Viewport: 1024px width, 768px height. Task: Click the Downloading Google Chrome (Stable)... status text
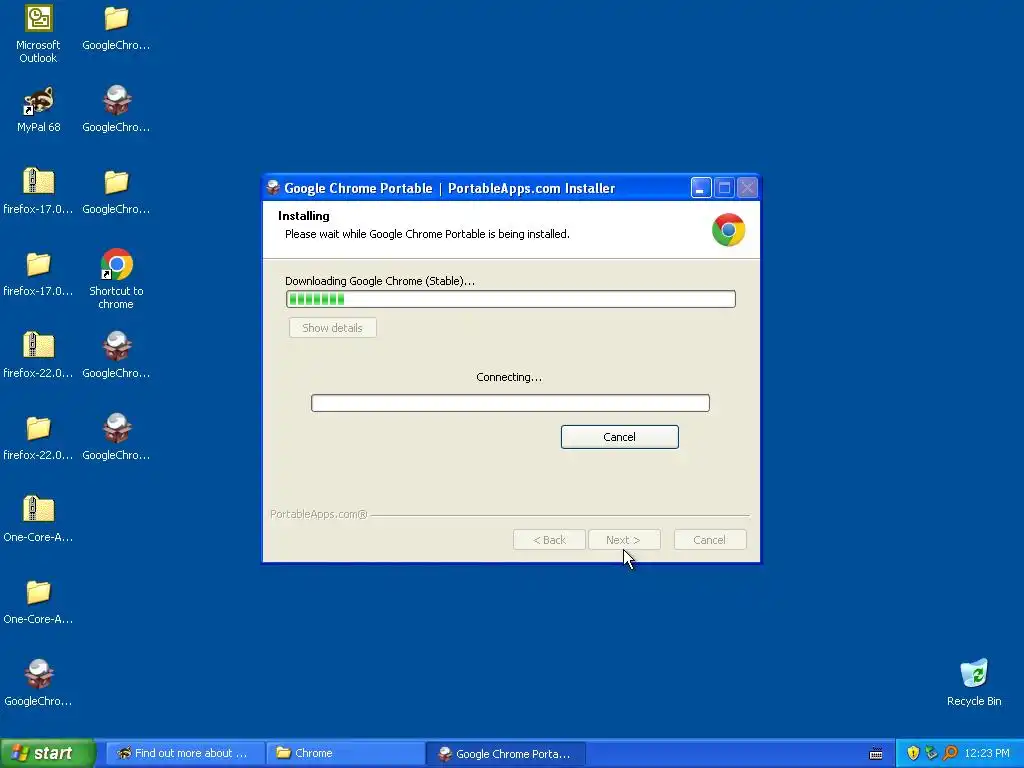click(x=380, y=281)
